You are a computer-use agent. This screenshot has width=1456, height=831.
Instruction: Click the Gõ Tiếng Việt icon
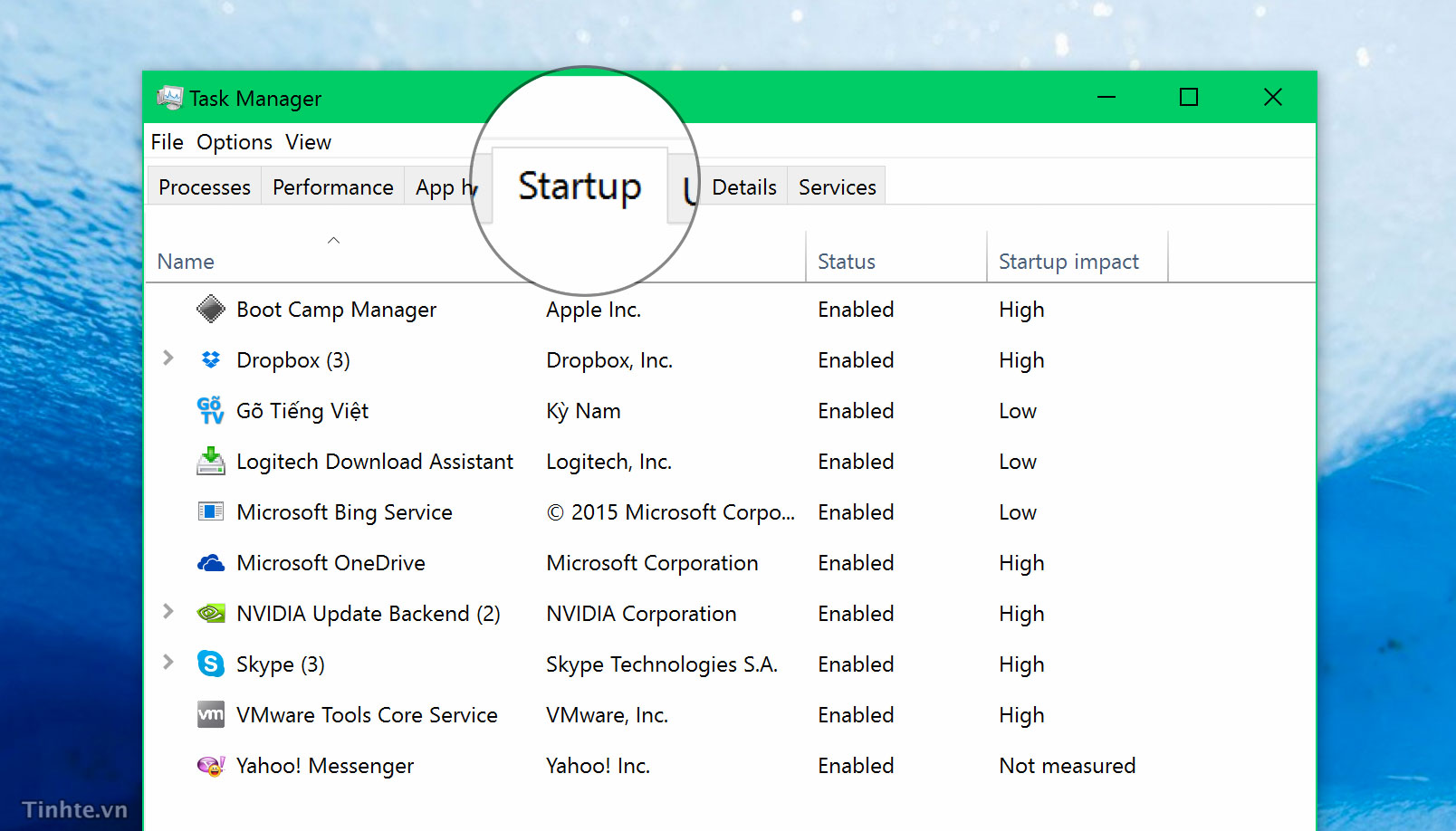[x=211, y=411]
